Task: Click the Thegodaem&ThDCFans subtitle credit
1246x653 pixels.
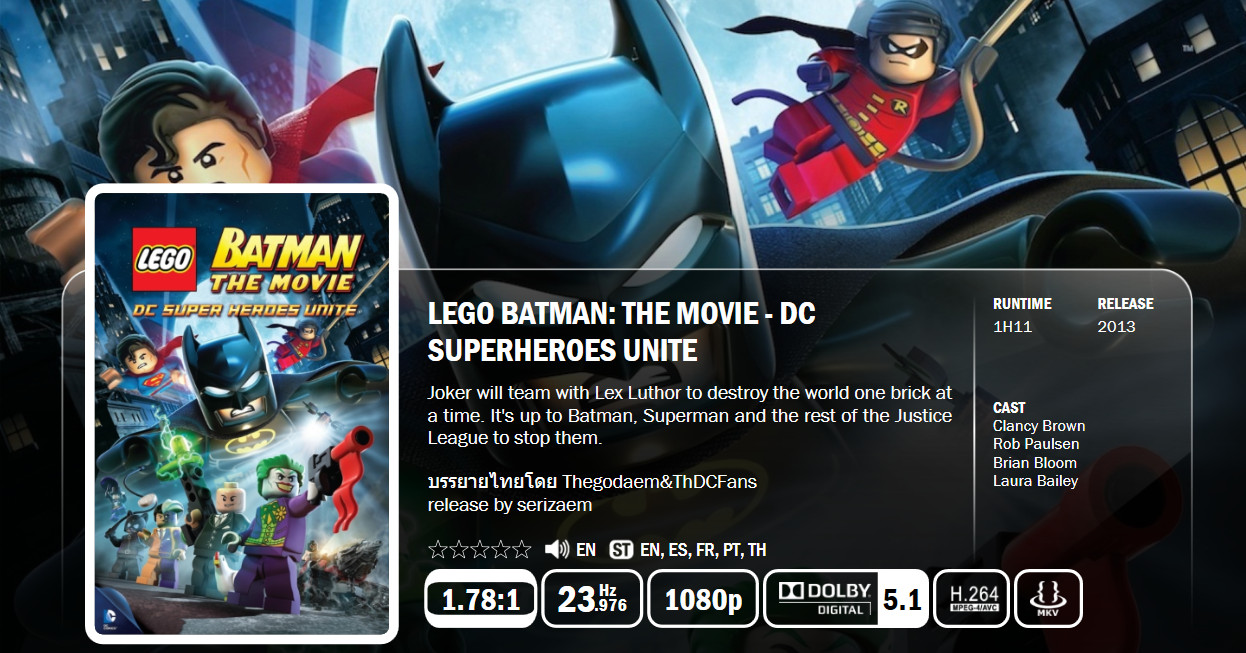Action: 659,482
